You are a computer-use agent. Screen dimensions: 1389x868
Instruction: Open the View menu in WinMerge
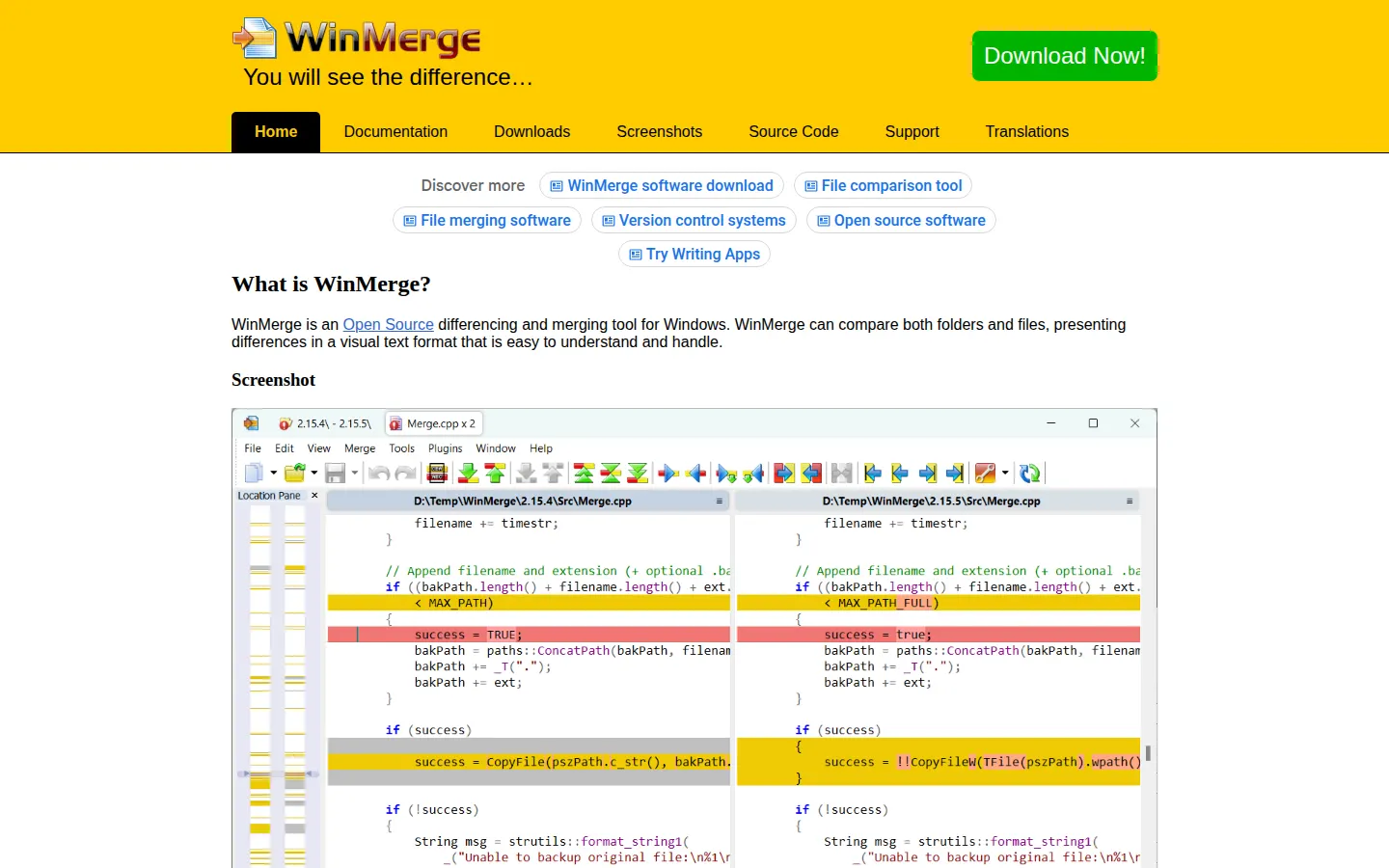(x=318, y=448)
